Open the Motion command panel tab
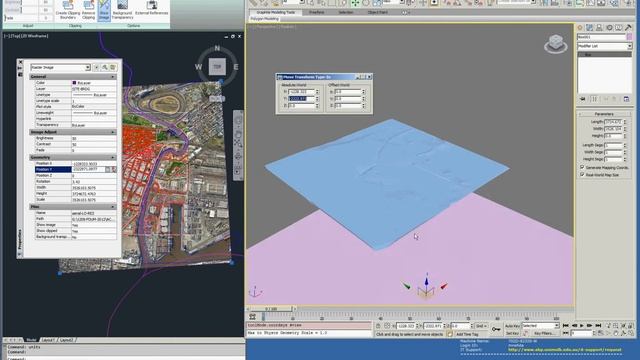This screenshot has height=360, width=640. (x=609, y=27)
